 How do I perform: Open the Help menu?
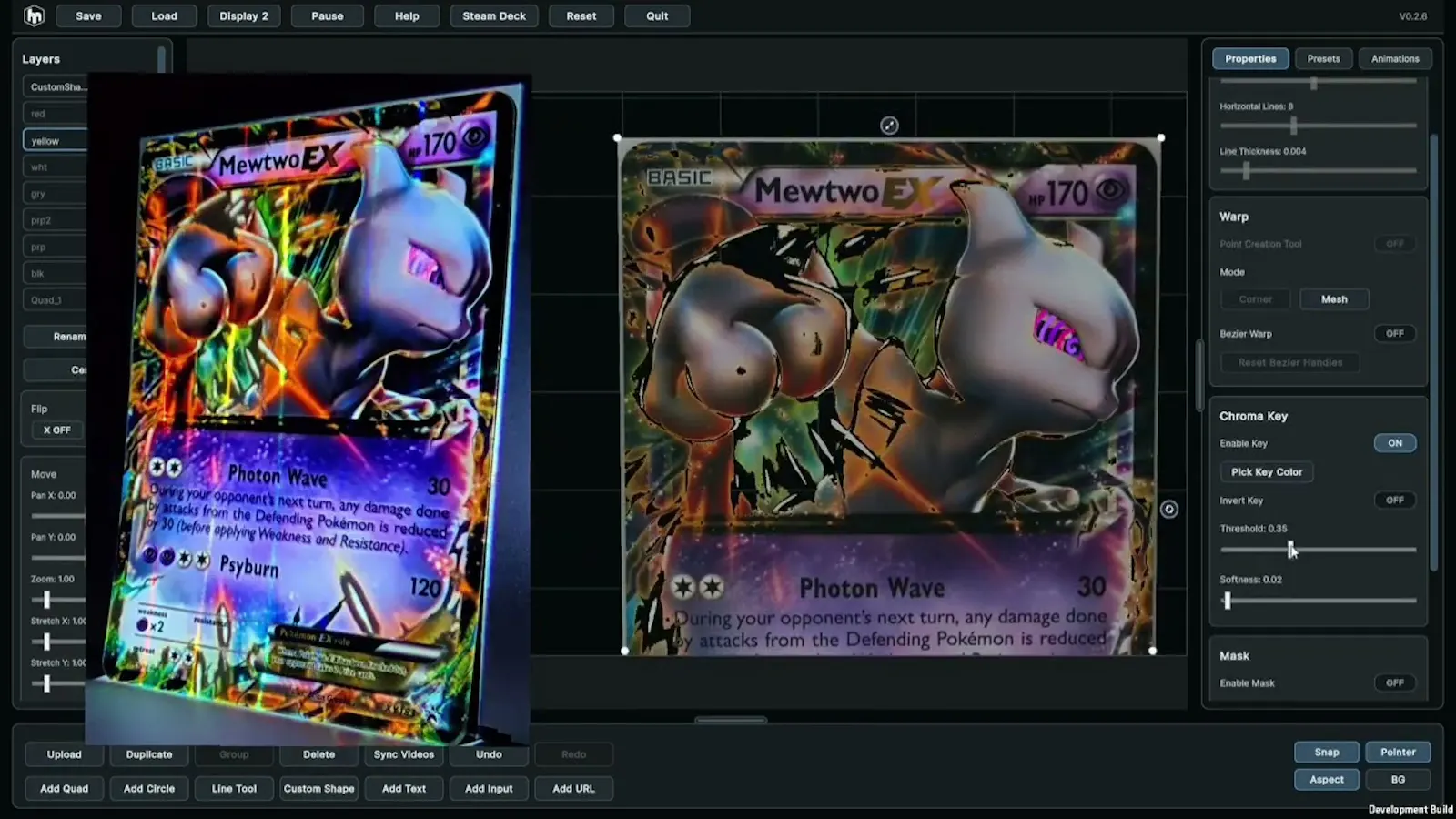click(x=407, y=16)
